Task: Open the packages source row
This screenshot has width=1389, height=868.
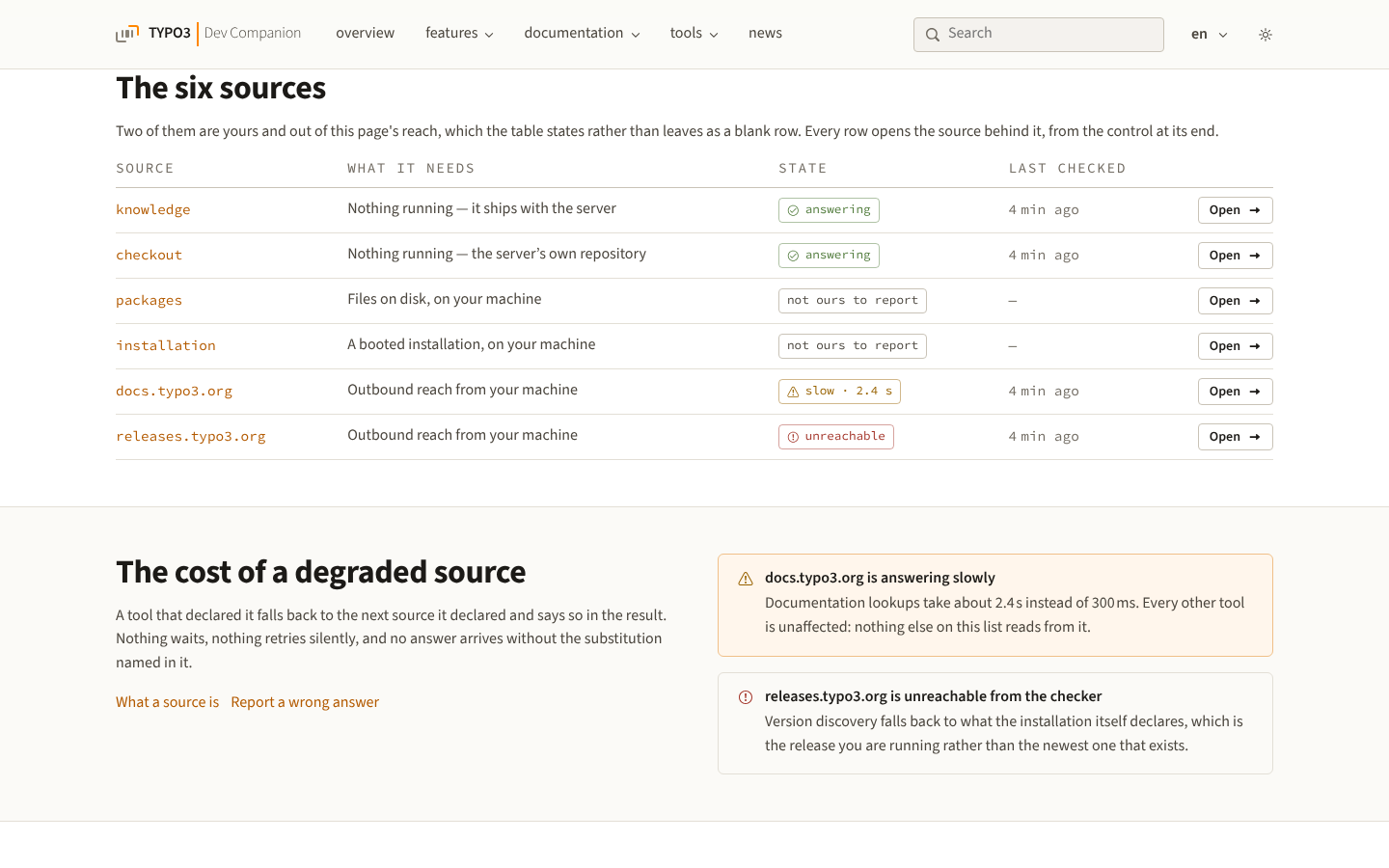Action: 1235,301
